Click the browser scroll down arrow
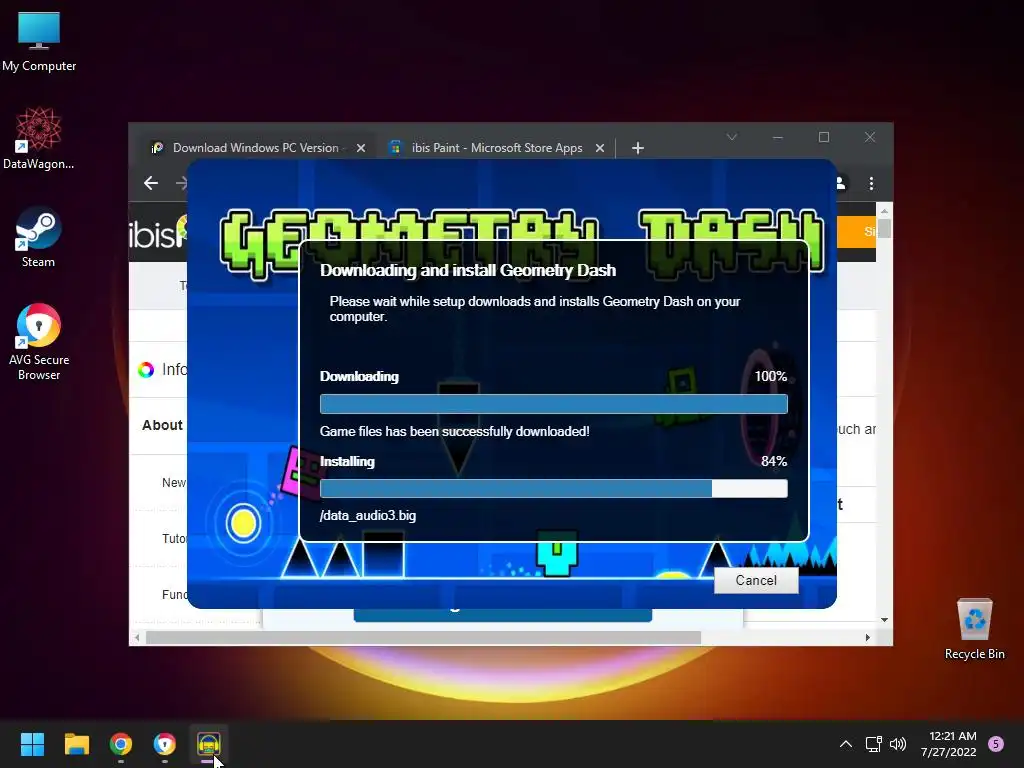The image size is (1024, 768). tap(884, 620)
